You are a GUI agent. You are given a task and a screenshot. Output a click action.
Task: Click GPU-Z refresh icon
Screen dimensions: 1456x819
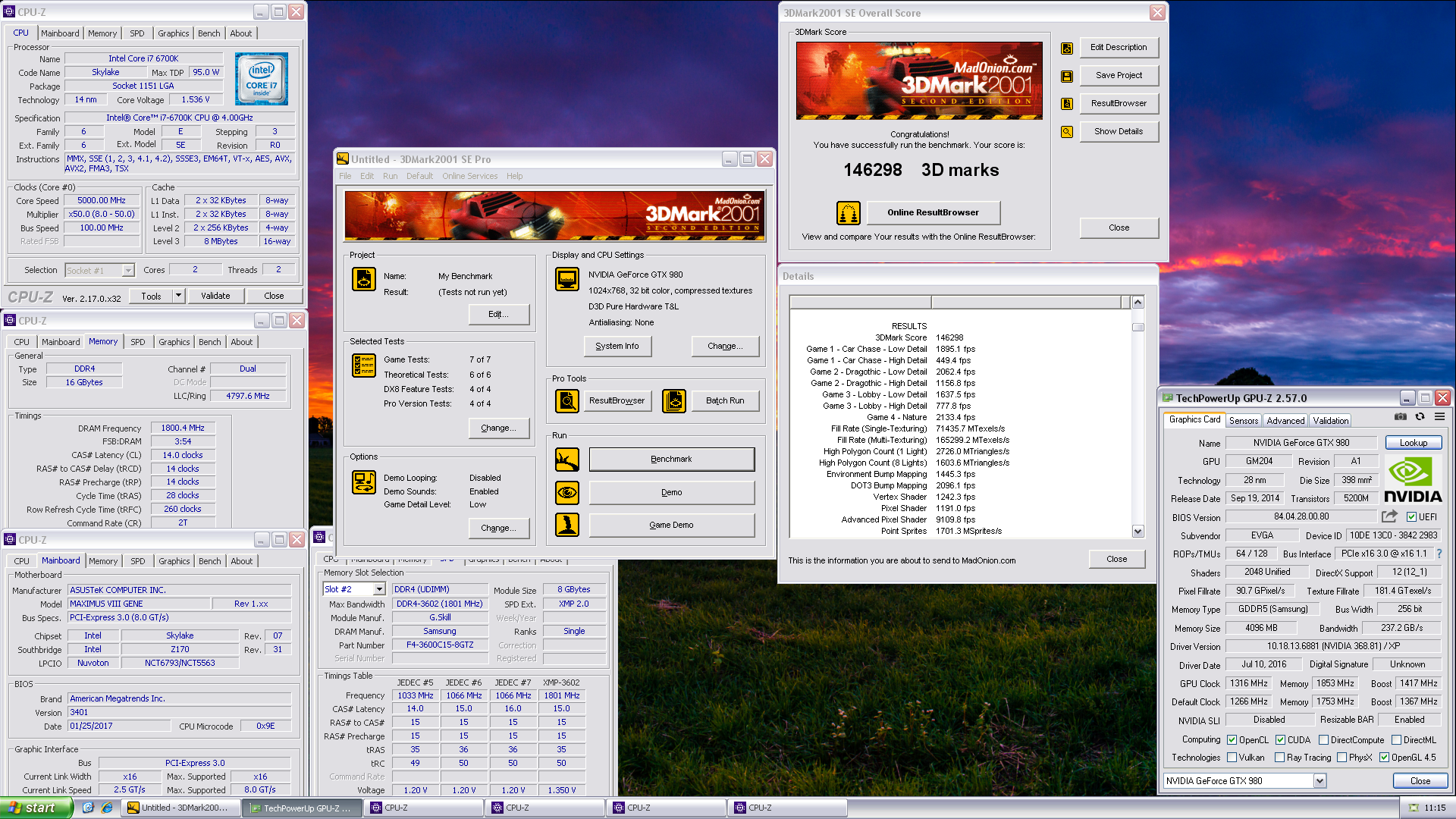coord(1420,416)
